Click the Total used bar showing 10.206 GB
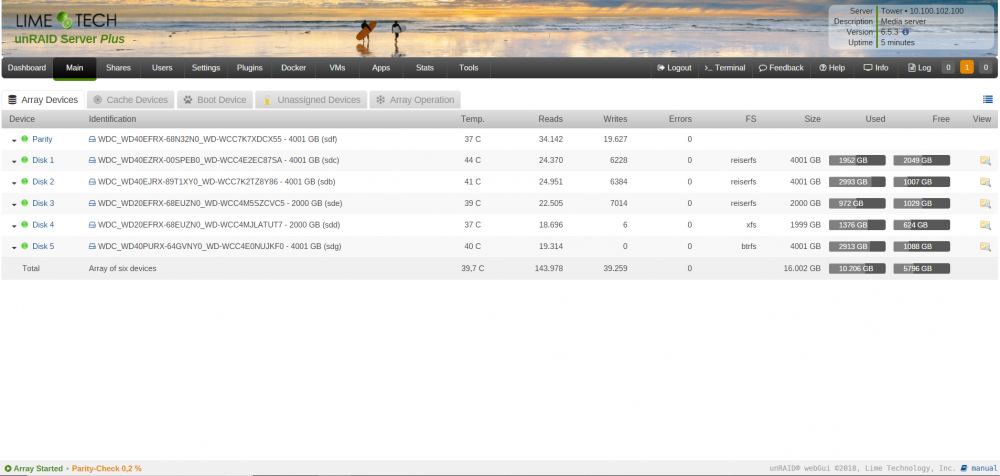 point(857,269)
